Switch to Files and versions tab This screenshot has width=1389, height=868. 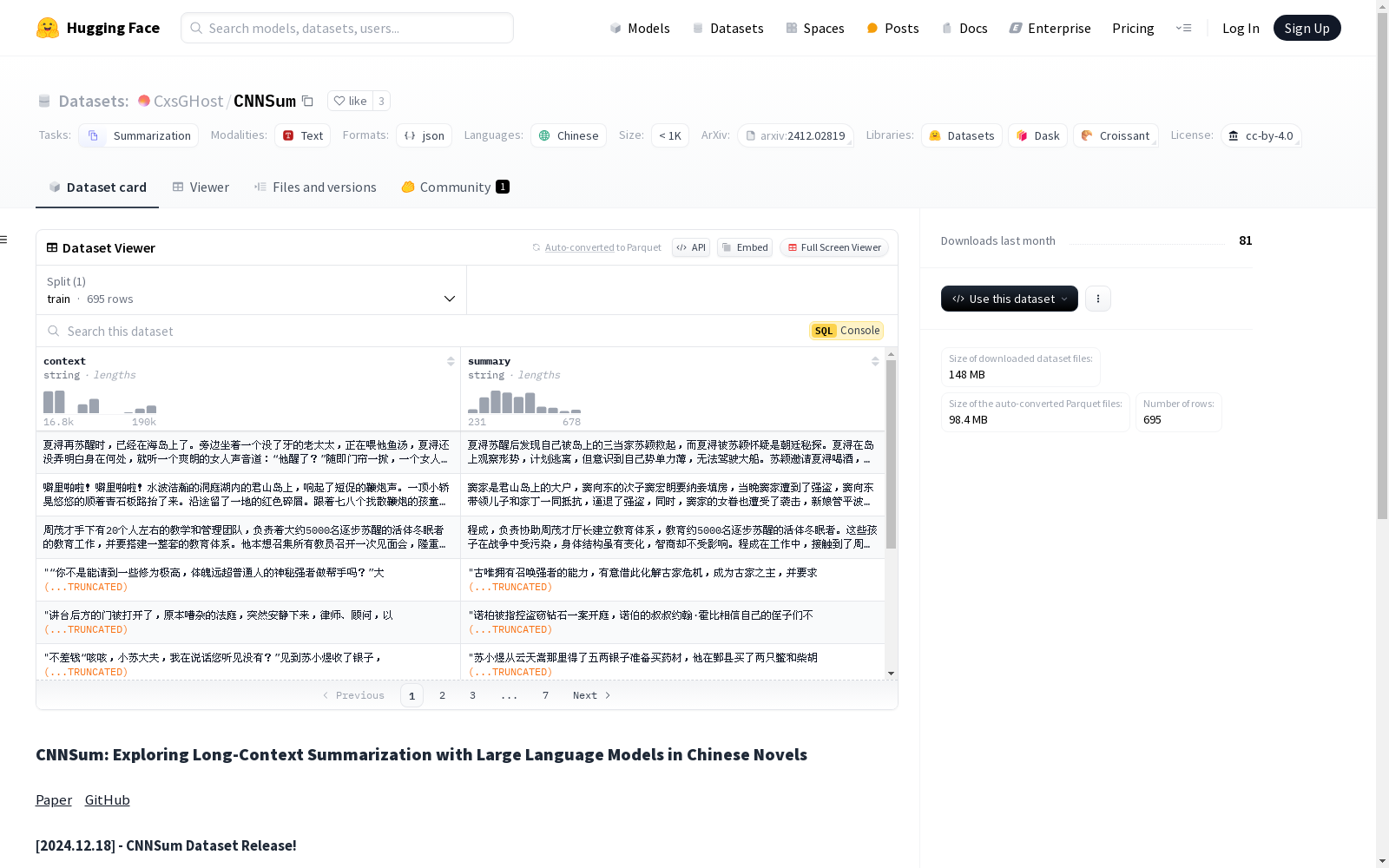coord(315,187)
